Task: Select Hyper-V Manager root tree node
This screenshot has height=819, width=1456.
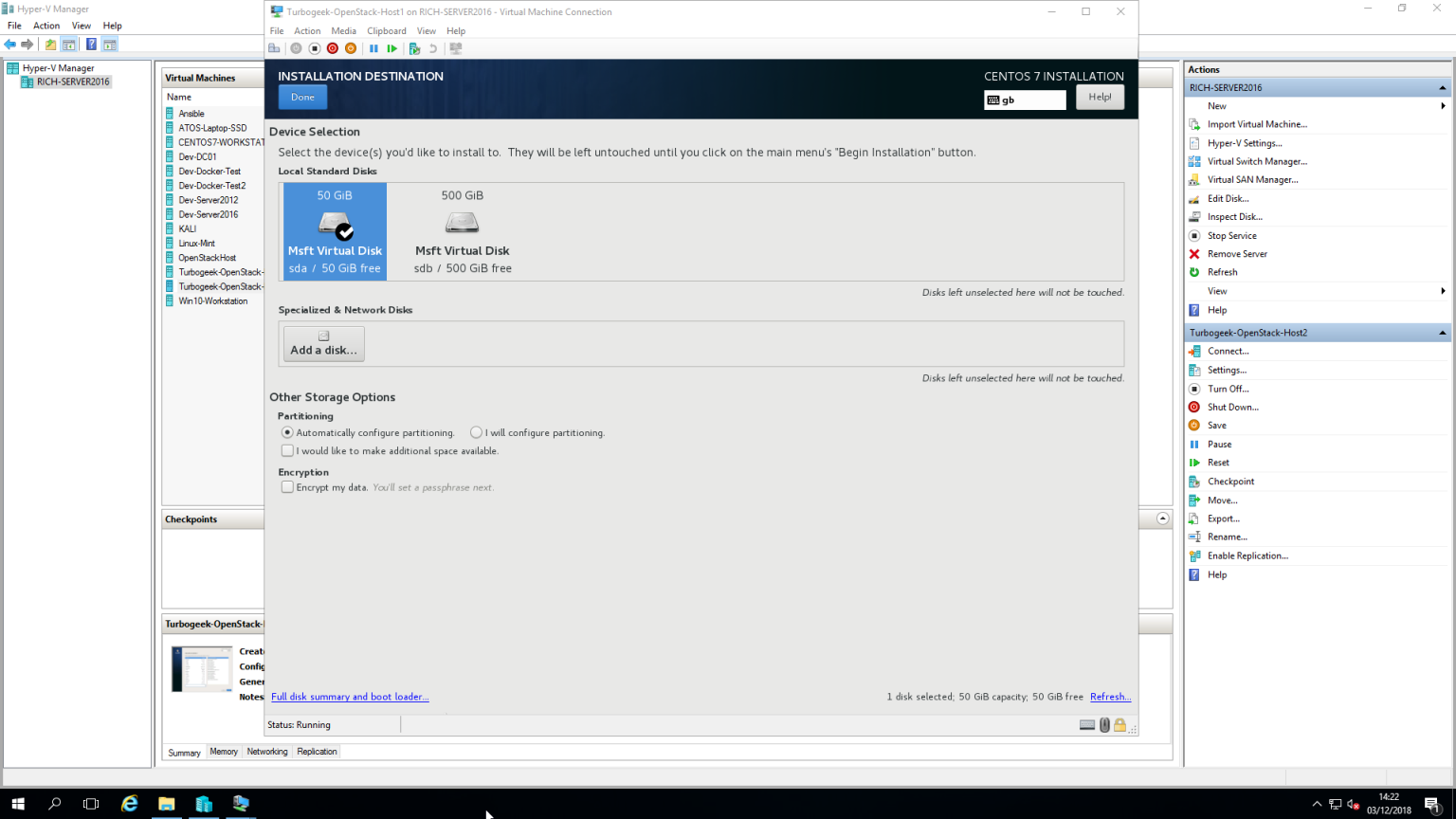Action: coord(58,68)
